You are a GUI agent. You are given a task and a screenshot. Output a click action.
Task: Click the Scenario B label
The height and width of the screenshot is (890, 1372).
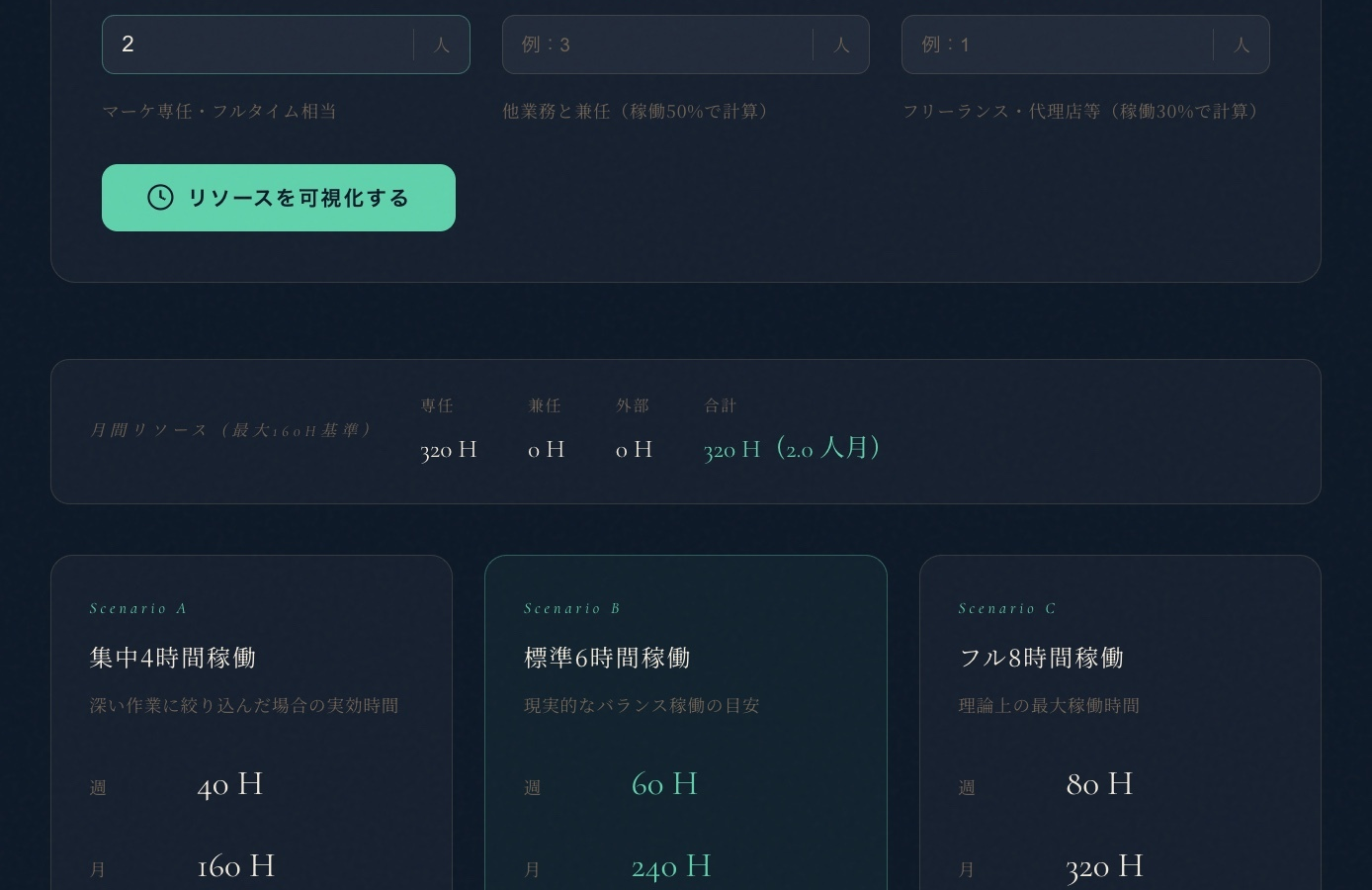click(x=572, y=608)
